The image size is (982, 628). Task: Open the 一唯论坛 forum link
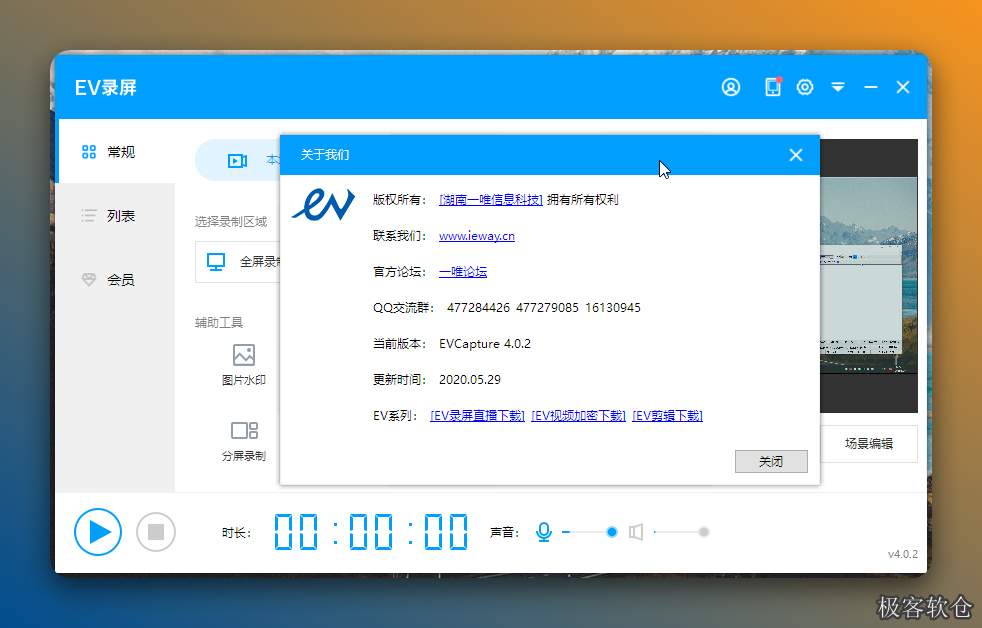click(x=463, y=272)
